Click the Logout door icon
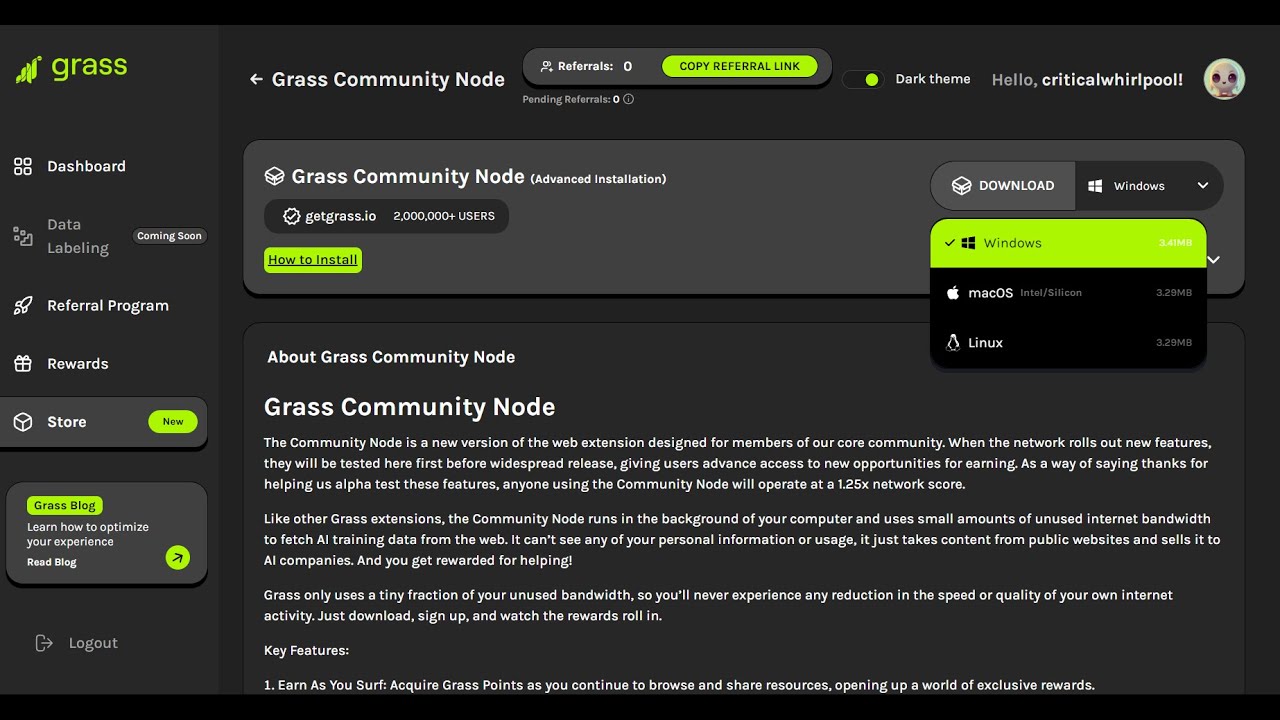1280x720 pixels. click(x=44, y=643)
